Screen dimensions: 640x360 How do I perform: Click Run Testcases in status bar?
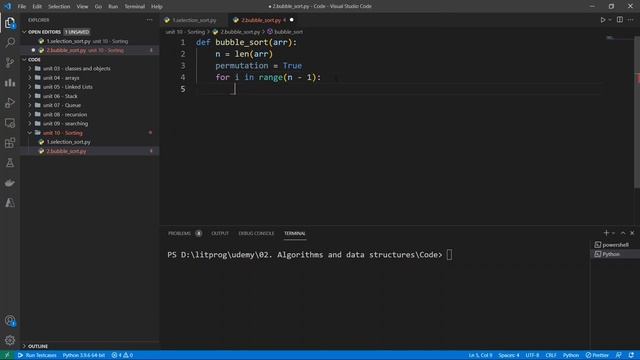pyautogui.click(x=37, y=355)
